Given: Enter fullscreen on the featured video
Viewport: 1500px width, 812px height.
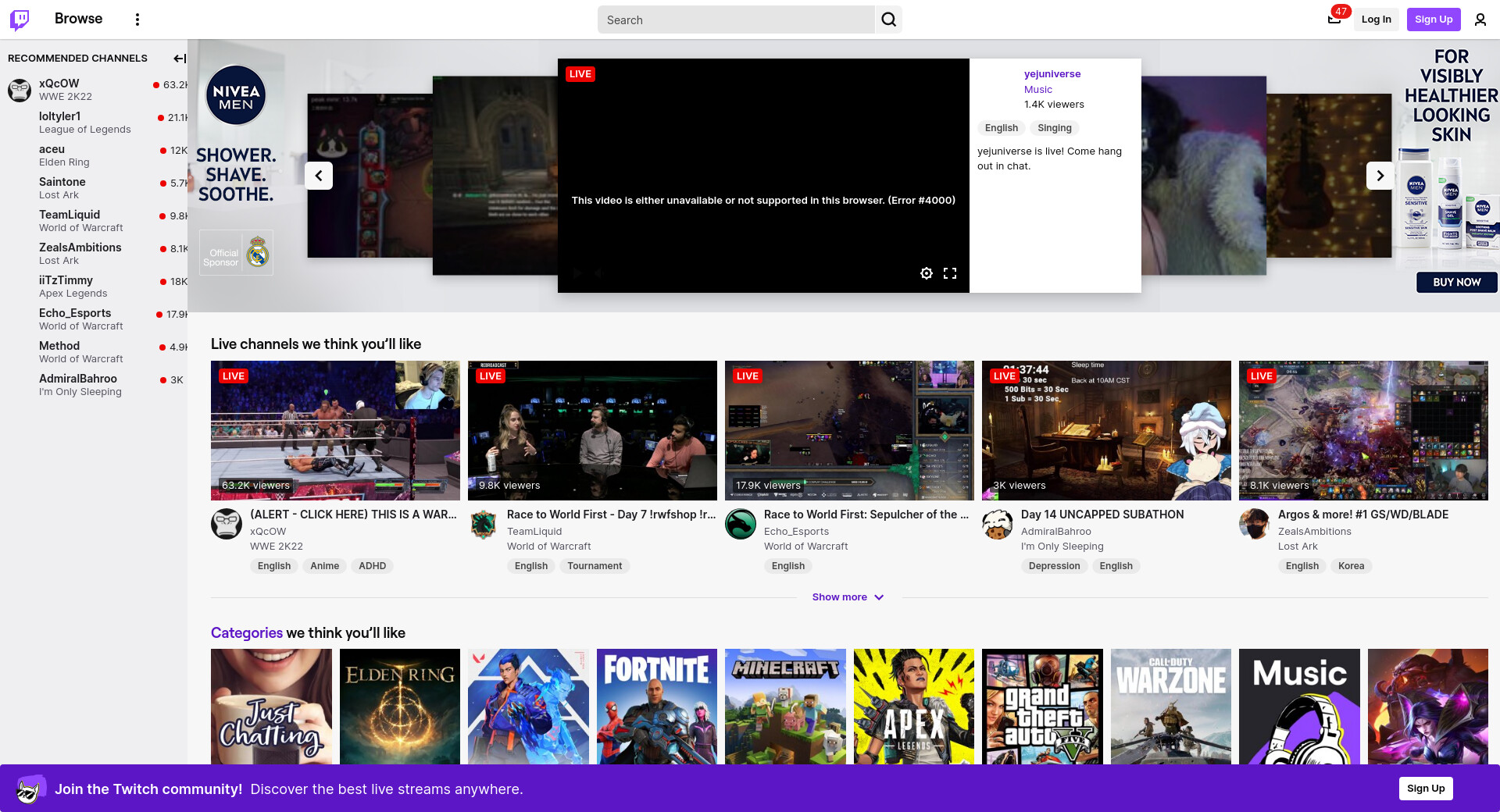Looking at the screenshot, I should click(x=950, y=273).
